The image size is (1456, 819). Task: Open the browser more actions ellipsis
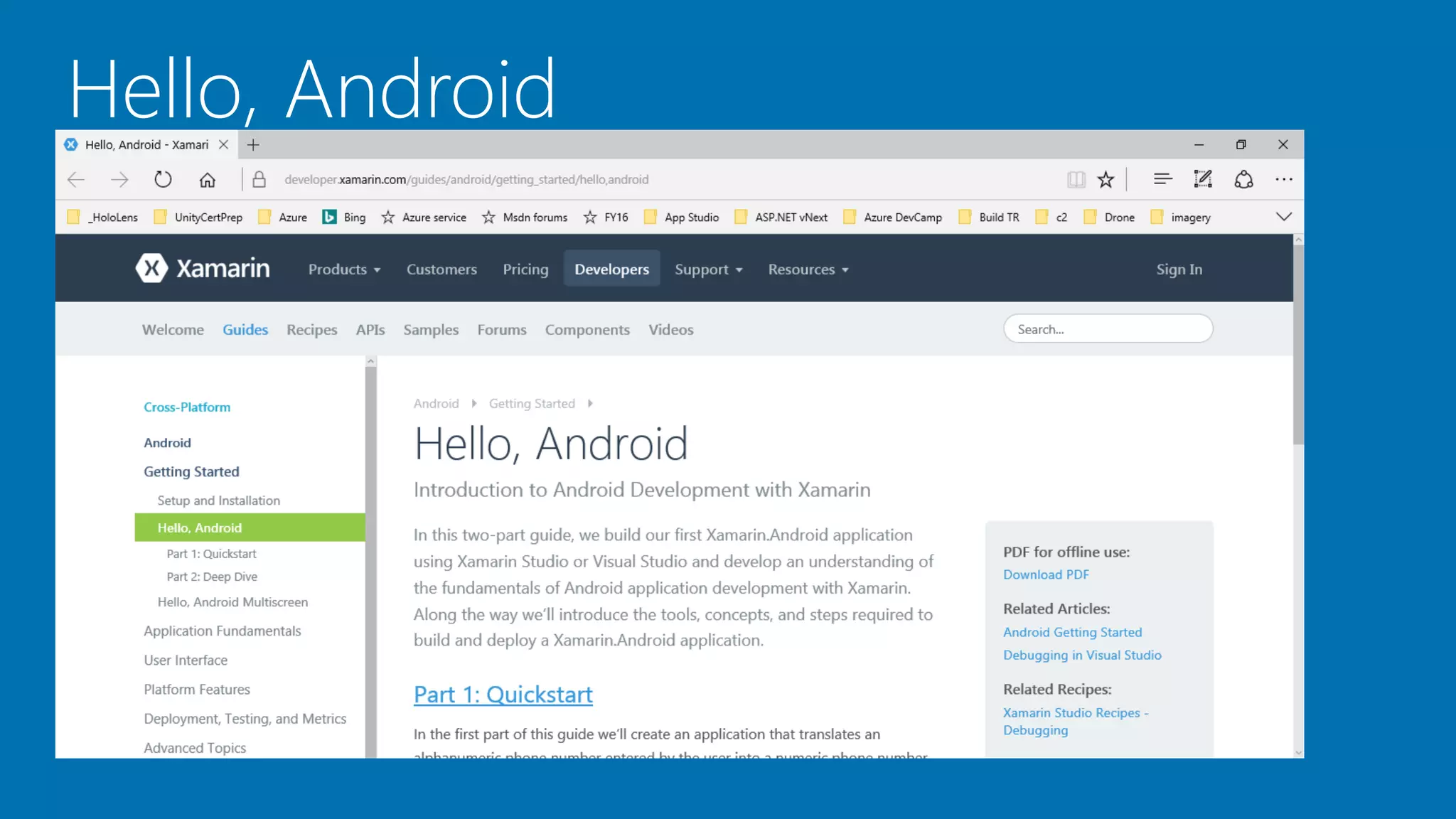pyautogui.click(x=1284, y=179)
